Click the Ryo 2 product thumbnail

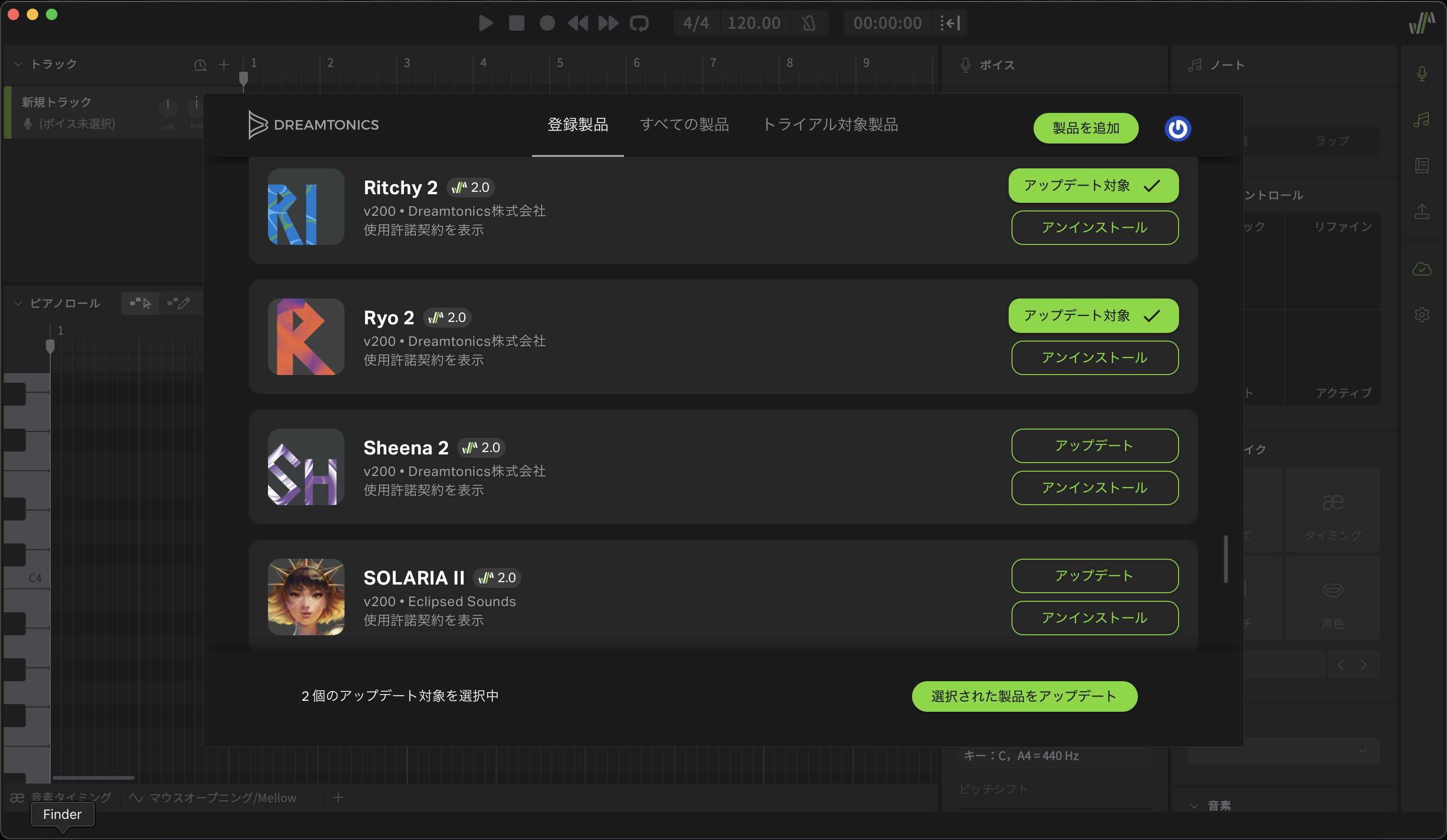[306, 337]
